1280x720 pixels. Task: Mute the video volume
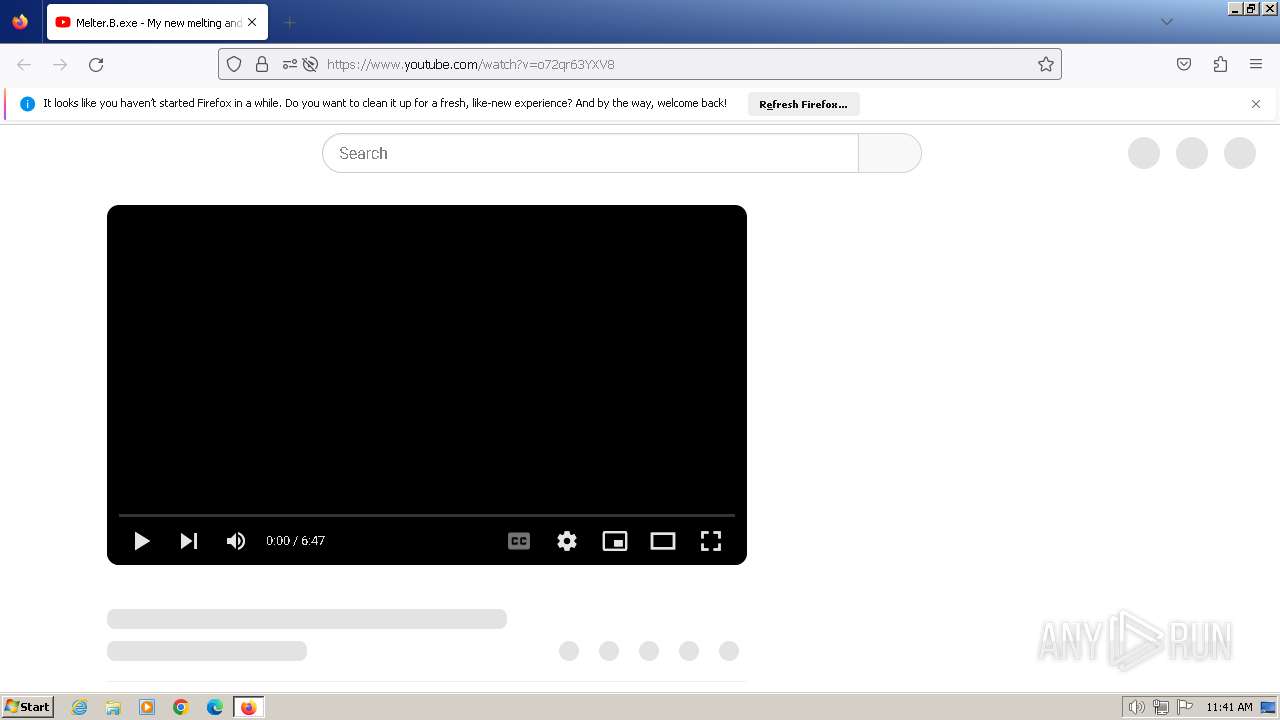point(236,541)
